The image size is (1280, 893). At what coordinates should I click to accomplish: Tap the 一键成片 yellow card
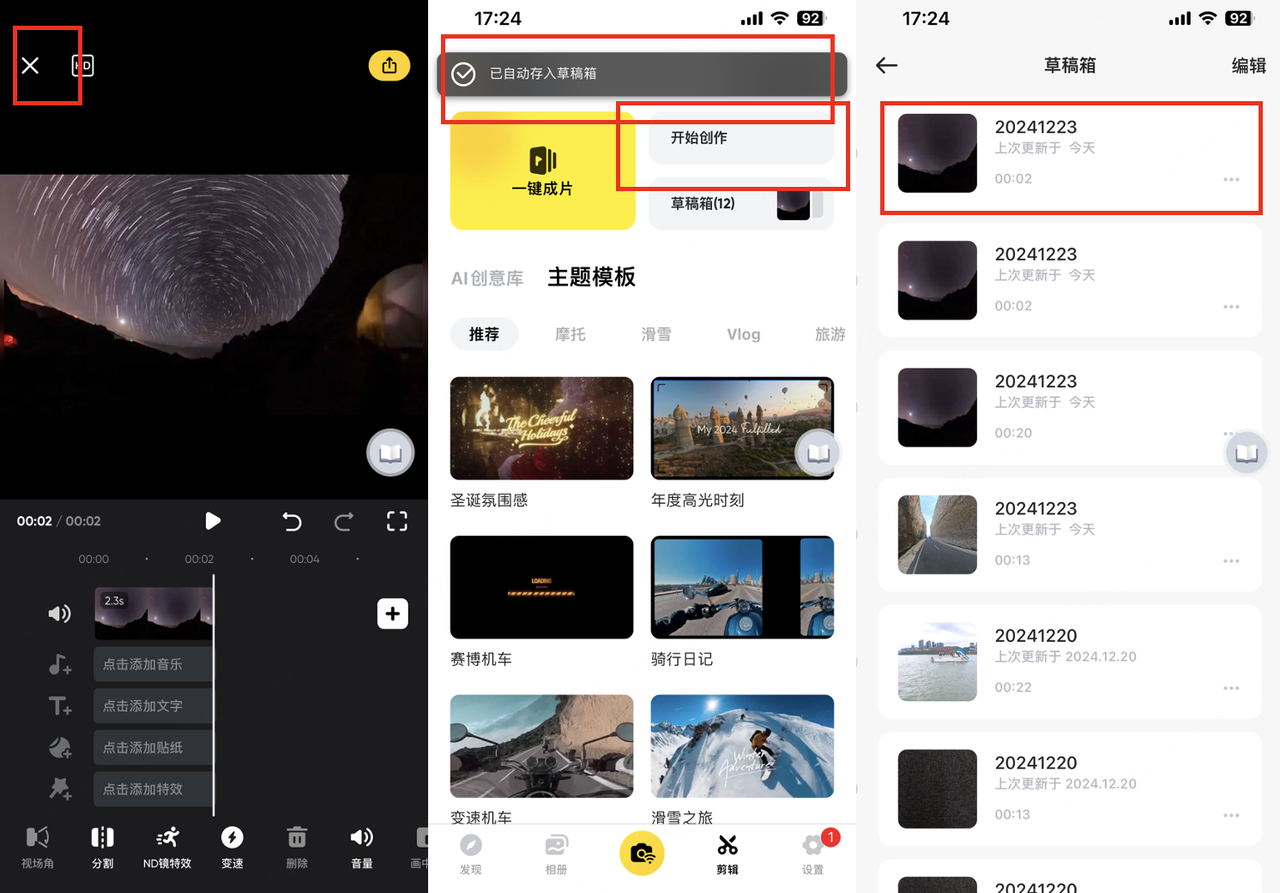pos(542,171)
